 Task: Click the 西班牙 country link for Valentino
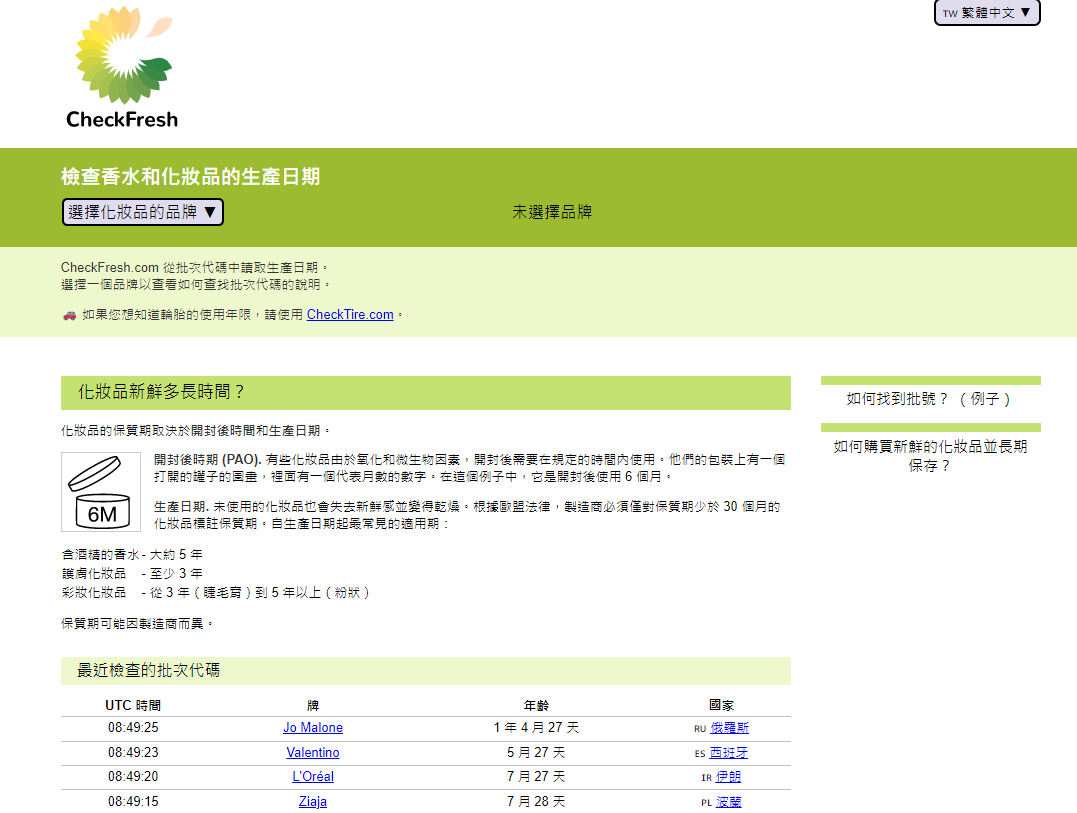click(729, 752)
